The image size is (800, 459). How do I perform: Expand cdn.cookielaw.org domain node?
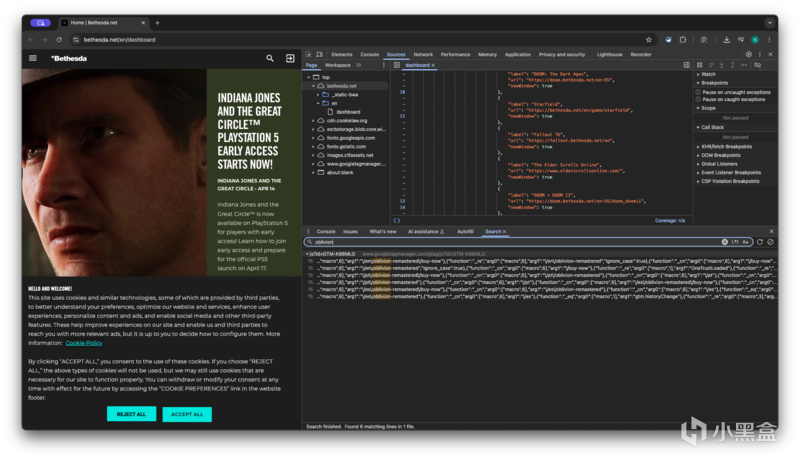click(x=313, y=121)
